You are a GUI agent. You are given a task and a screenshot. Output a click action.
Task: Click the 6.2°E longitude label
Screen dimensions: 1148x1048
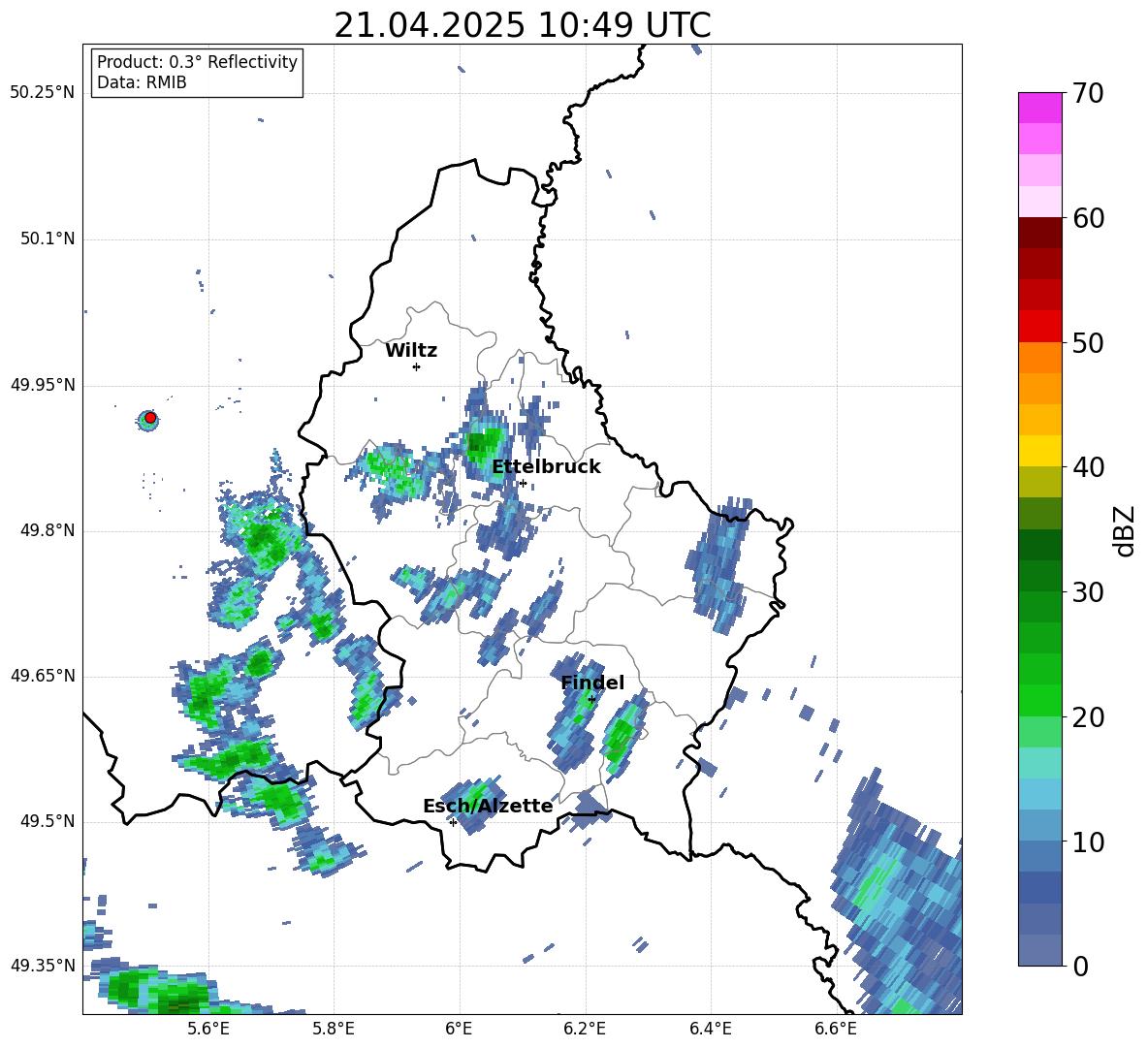click(585, 1029)
